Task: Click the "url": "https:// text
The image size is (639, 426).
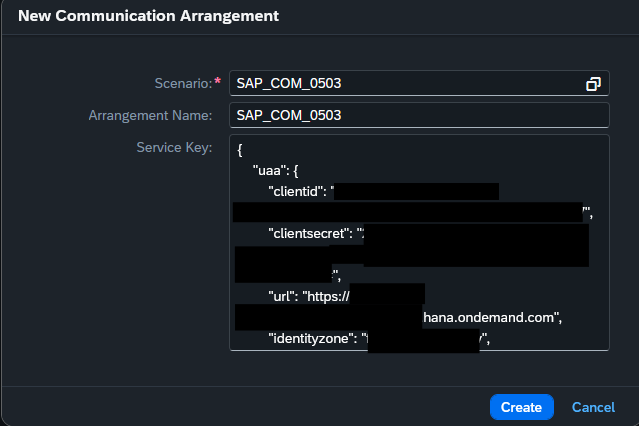Action: [308, 296]
